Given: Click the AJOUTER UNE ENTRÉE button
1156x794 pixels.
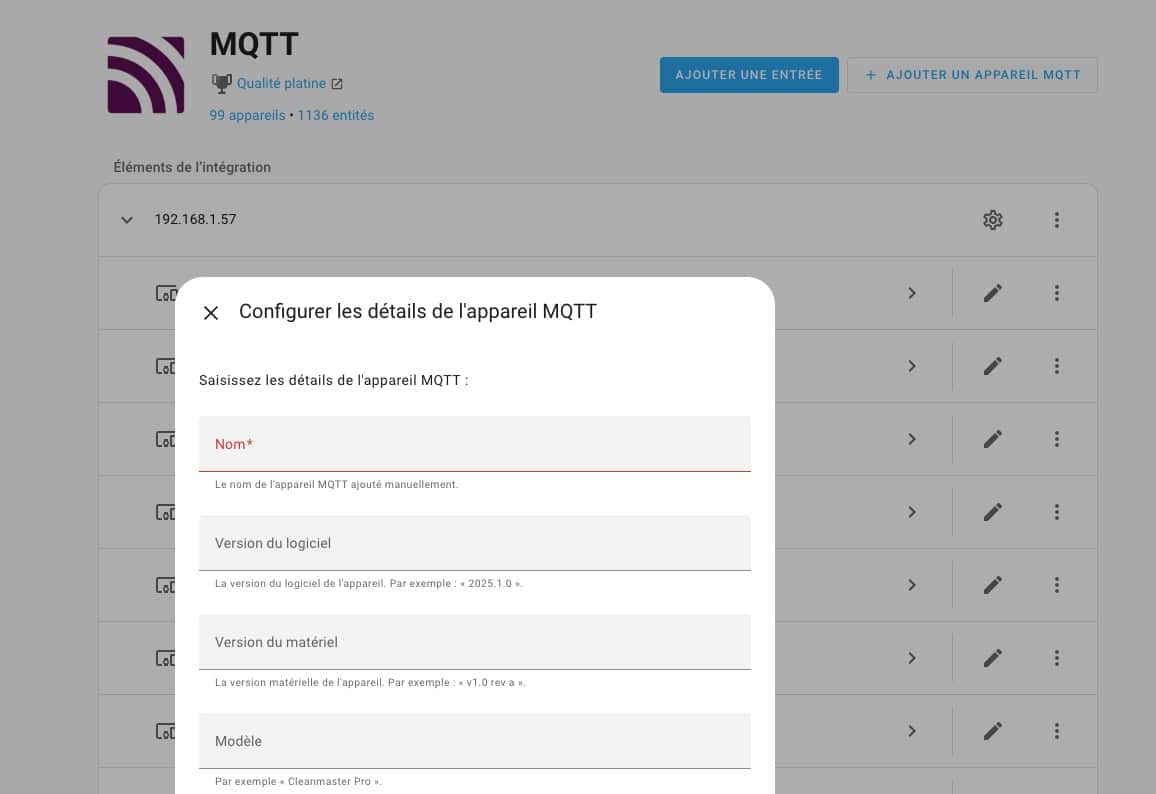Looking at the screenshot, I should (749, 75).
